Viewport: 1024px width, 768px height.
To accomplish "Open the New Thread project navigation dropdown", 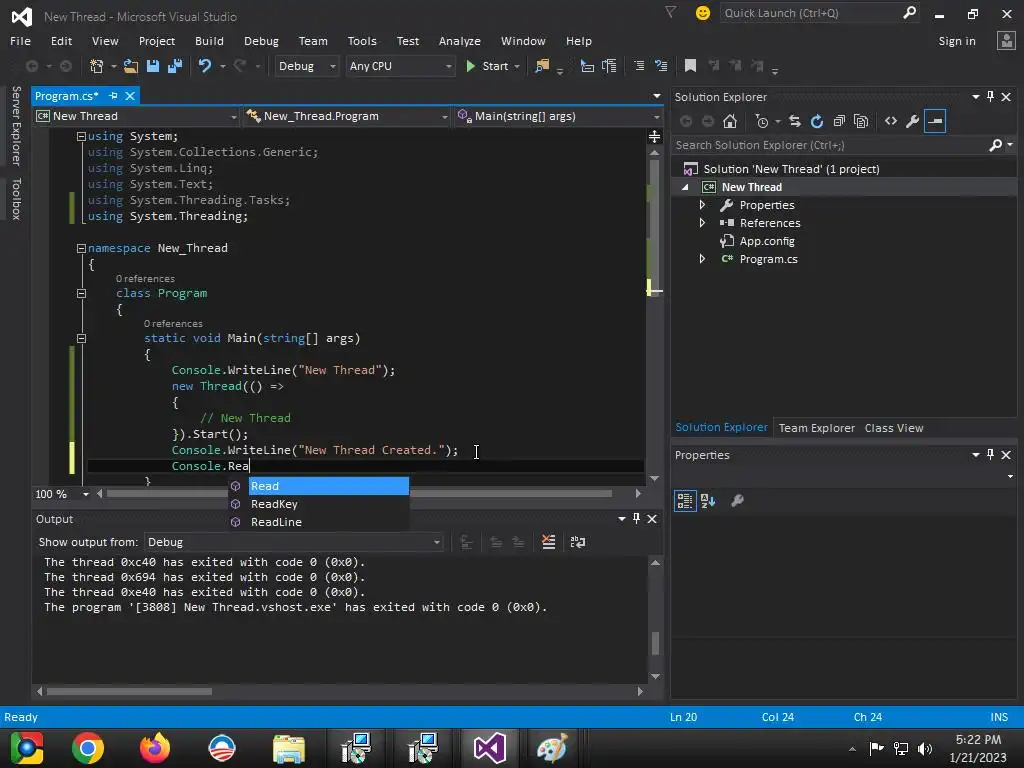I will (137, 116).
